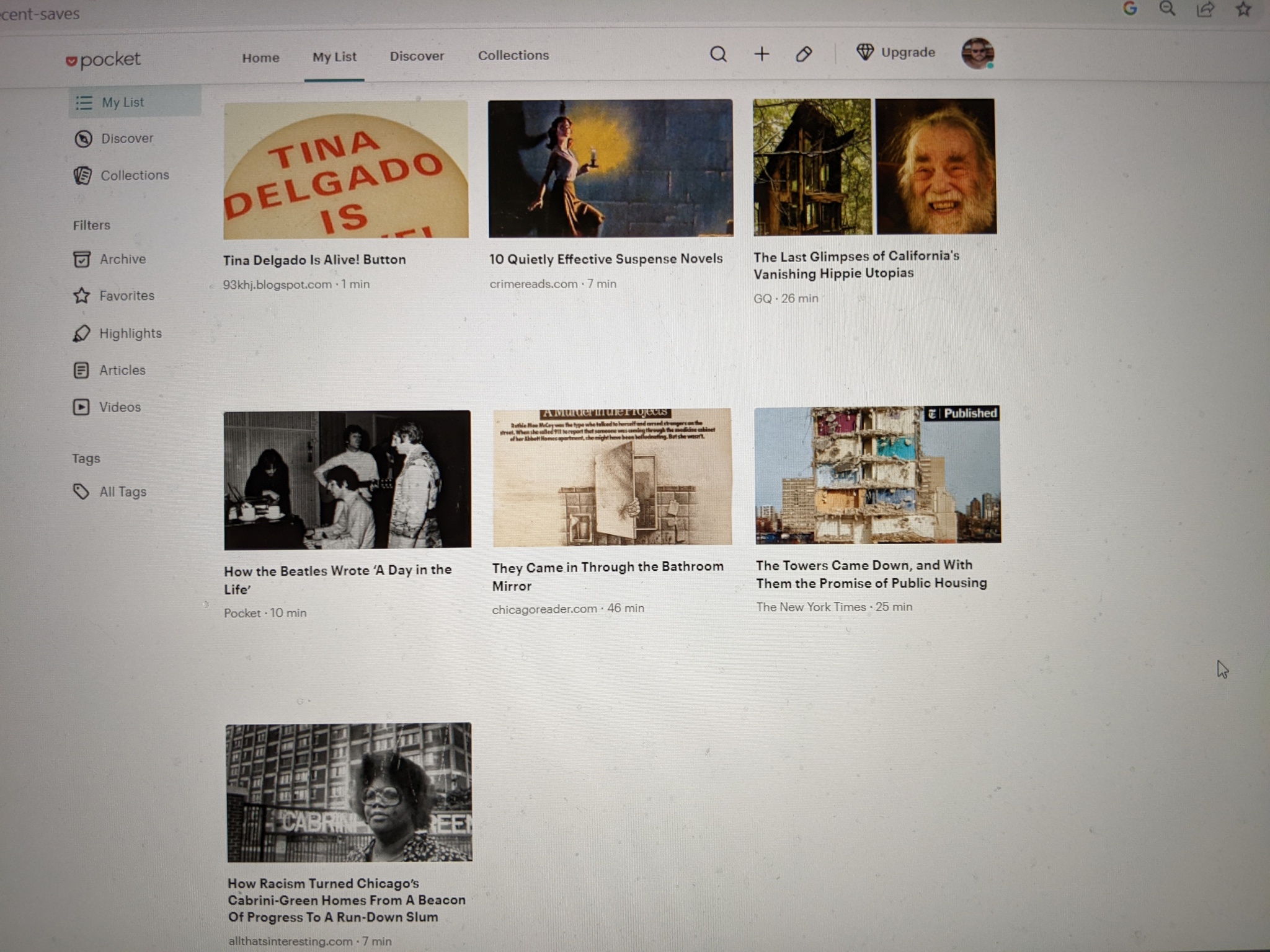
Task: Click the plus icon to save URL
Action: click(762, 54)
